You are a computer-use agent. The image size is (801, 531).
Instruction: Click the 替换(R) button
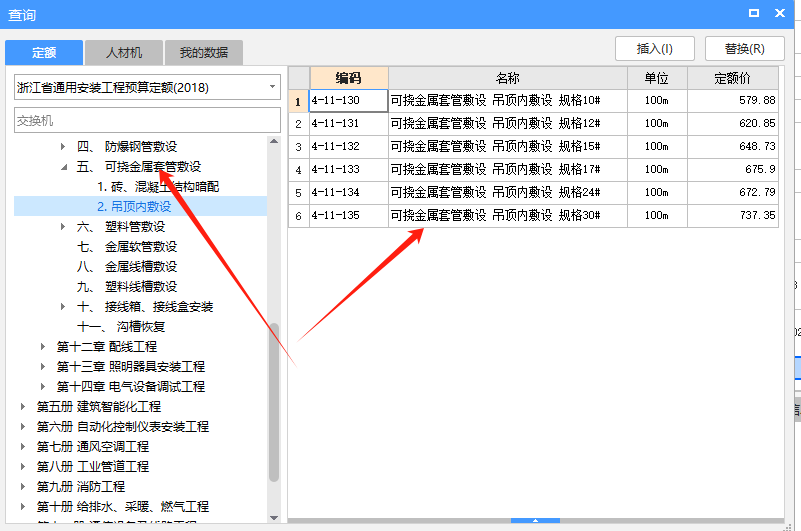coord(744,49)
